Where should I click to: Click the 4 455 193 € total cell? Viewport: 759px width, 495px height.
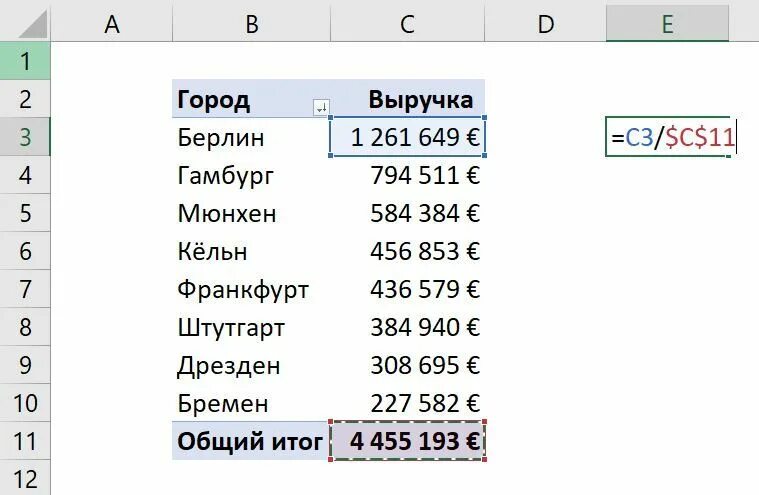pos(408,441)
